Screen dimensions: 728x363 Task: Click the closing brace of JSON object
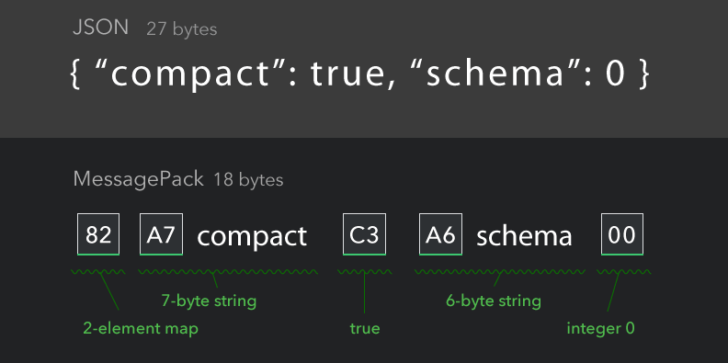(x=644, y=74)
